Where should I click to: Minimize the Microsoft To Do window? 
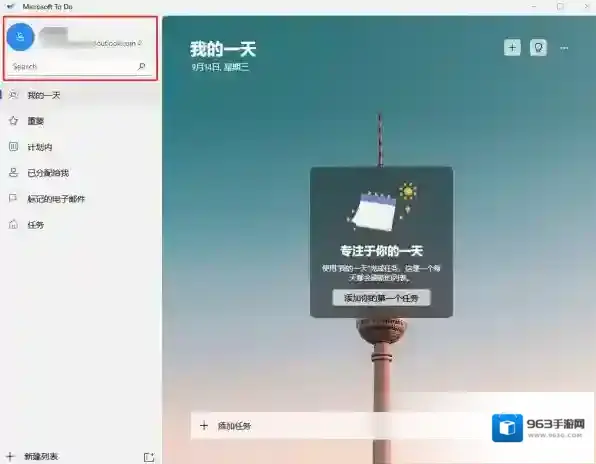click(x=534, y=6)
